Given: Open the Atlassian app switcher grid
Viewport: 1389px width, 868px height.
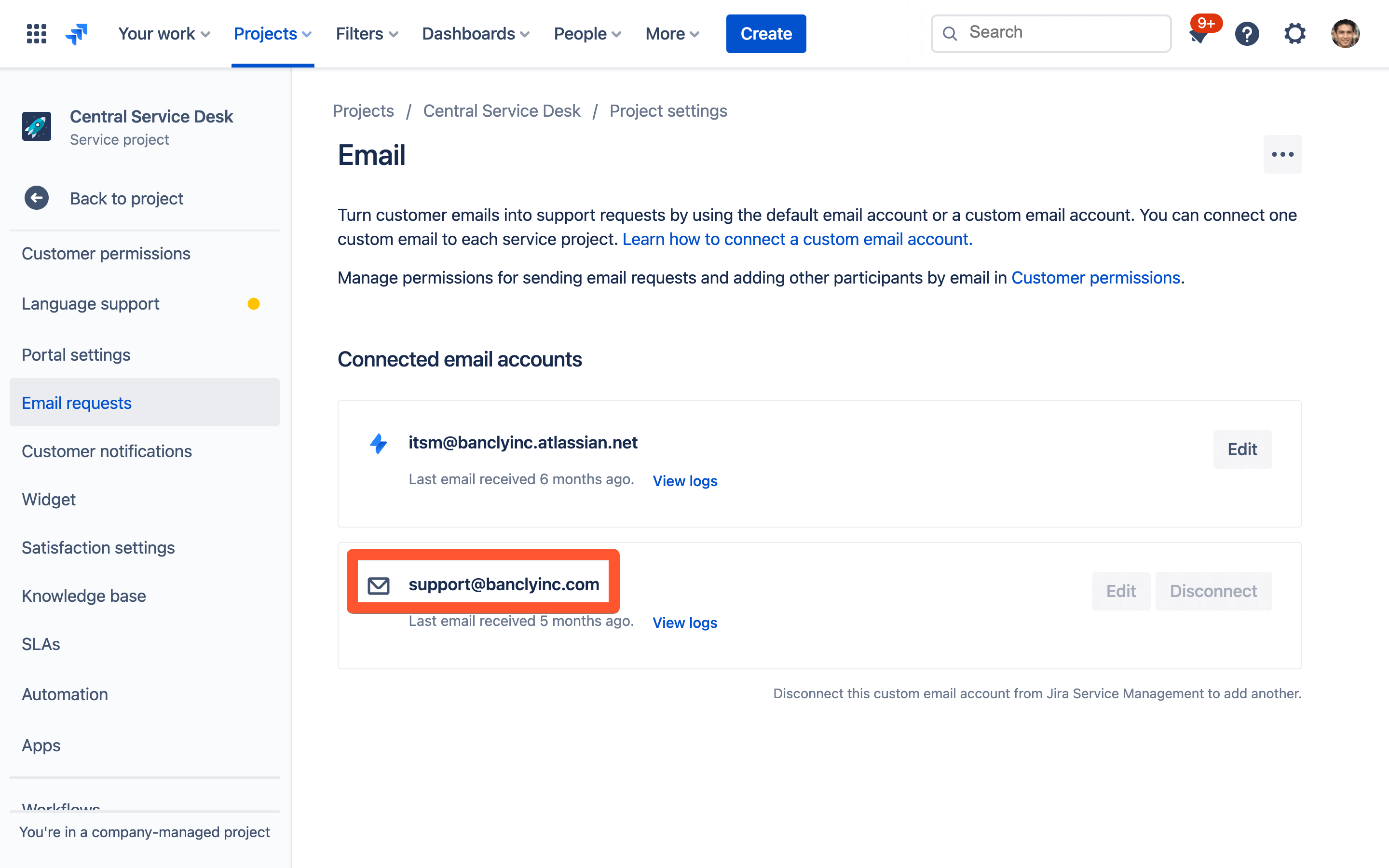Looking at the screenshot, I should (36, 33).
